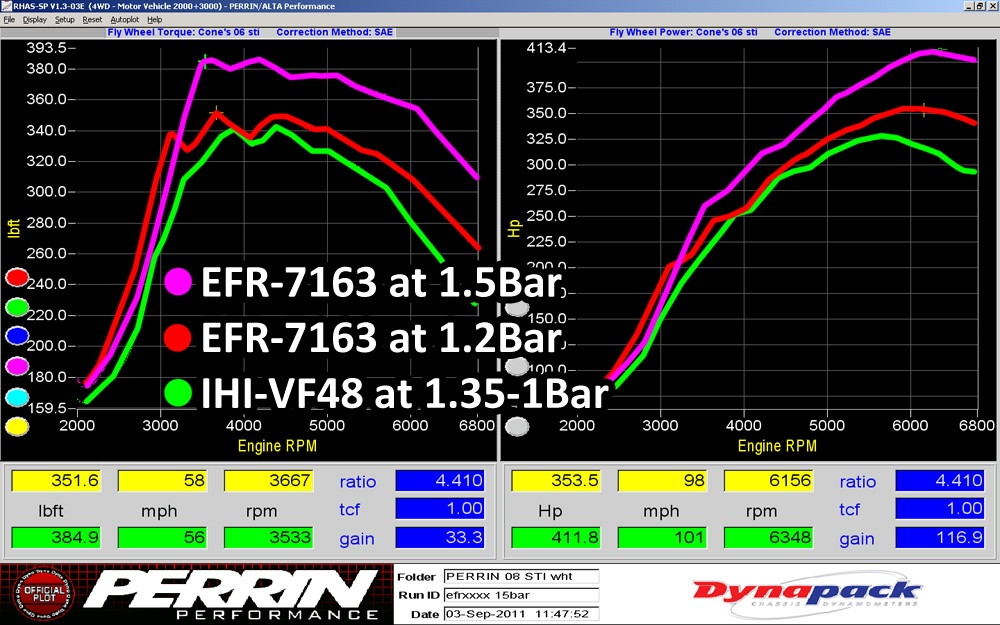Screen dimensions: 1000x625
Task: Click the RHAS-SP app icon in the title bar
Action: 6,6
